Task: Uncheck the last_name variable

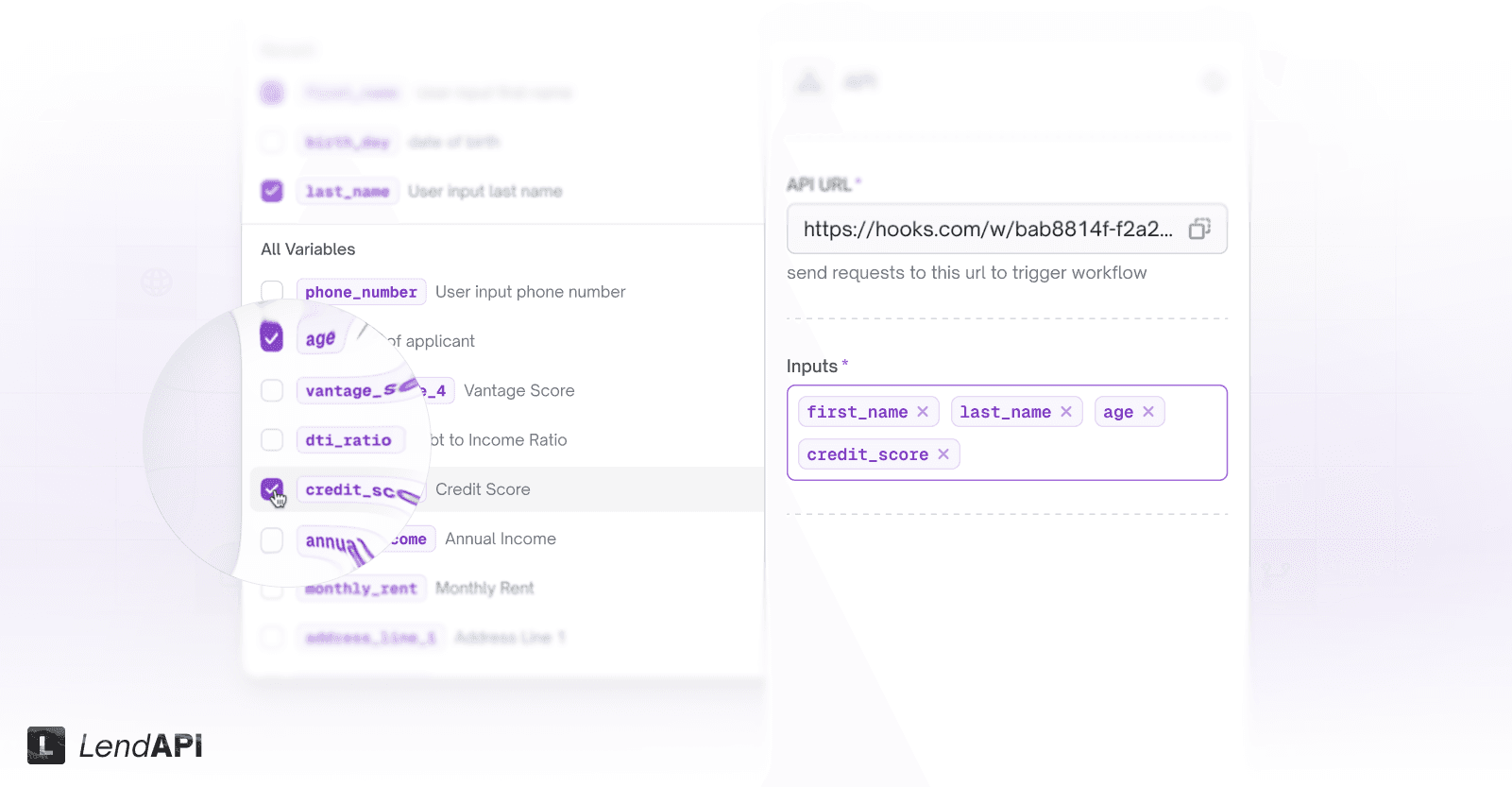Action: point(271,190)
